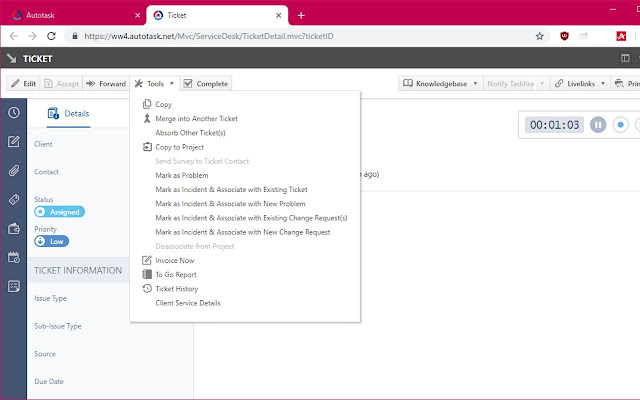The image size is (640, 400).
Task: Click the layout toggle icon in header
Action: (625, 58)
